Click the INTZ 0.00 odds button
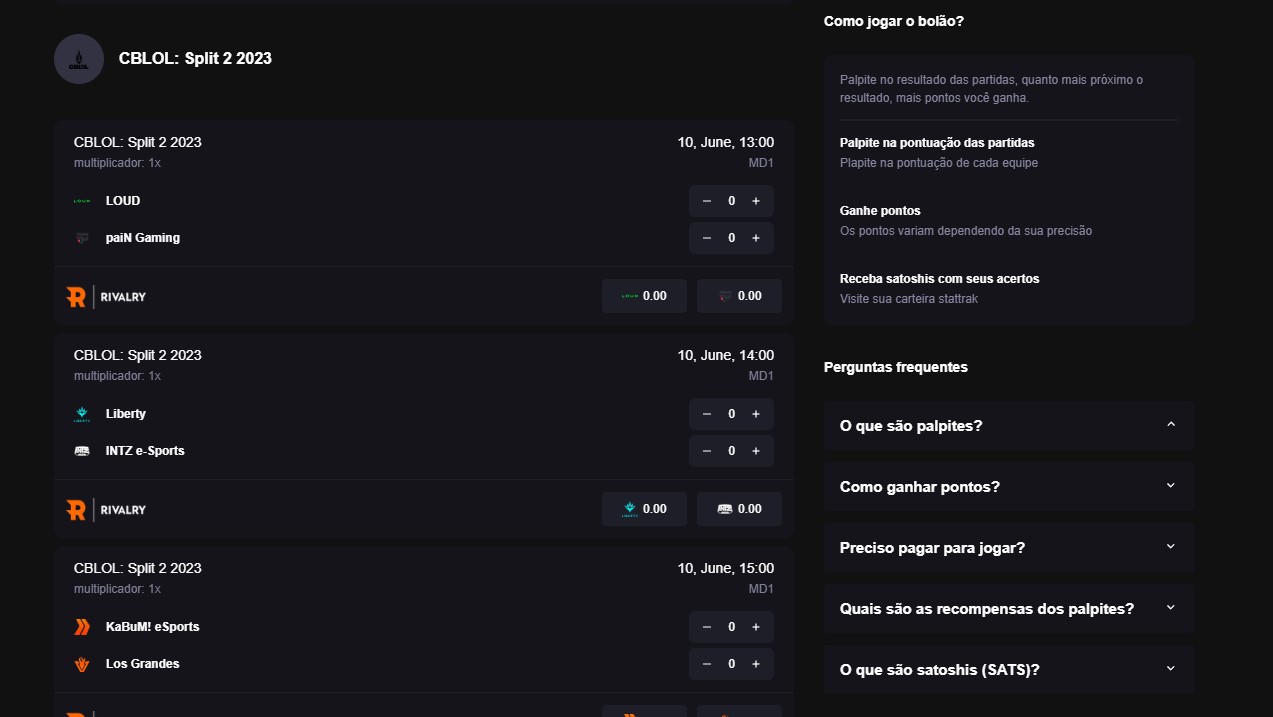 [739, 508]
